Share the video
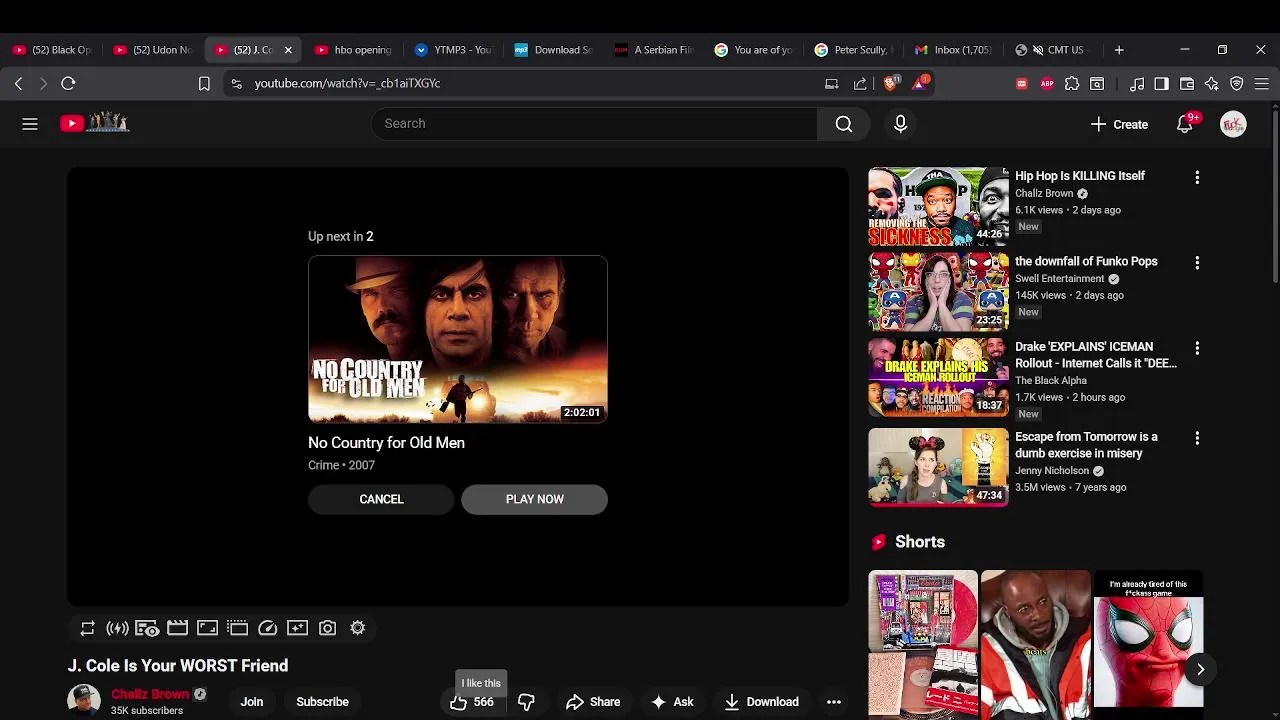Screen dimensions: 1280x720 [593, 702]
